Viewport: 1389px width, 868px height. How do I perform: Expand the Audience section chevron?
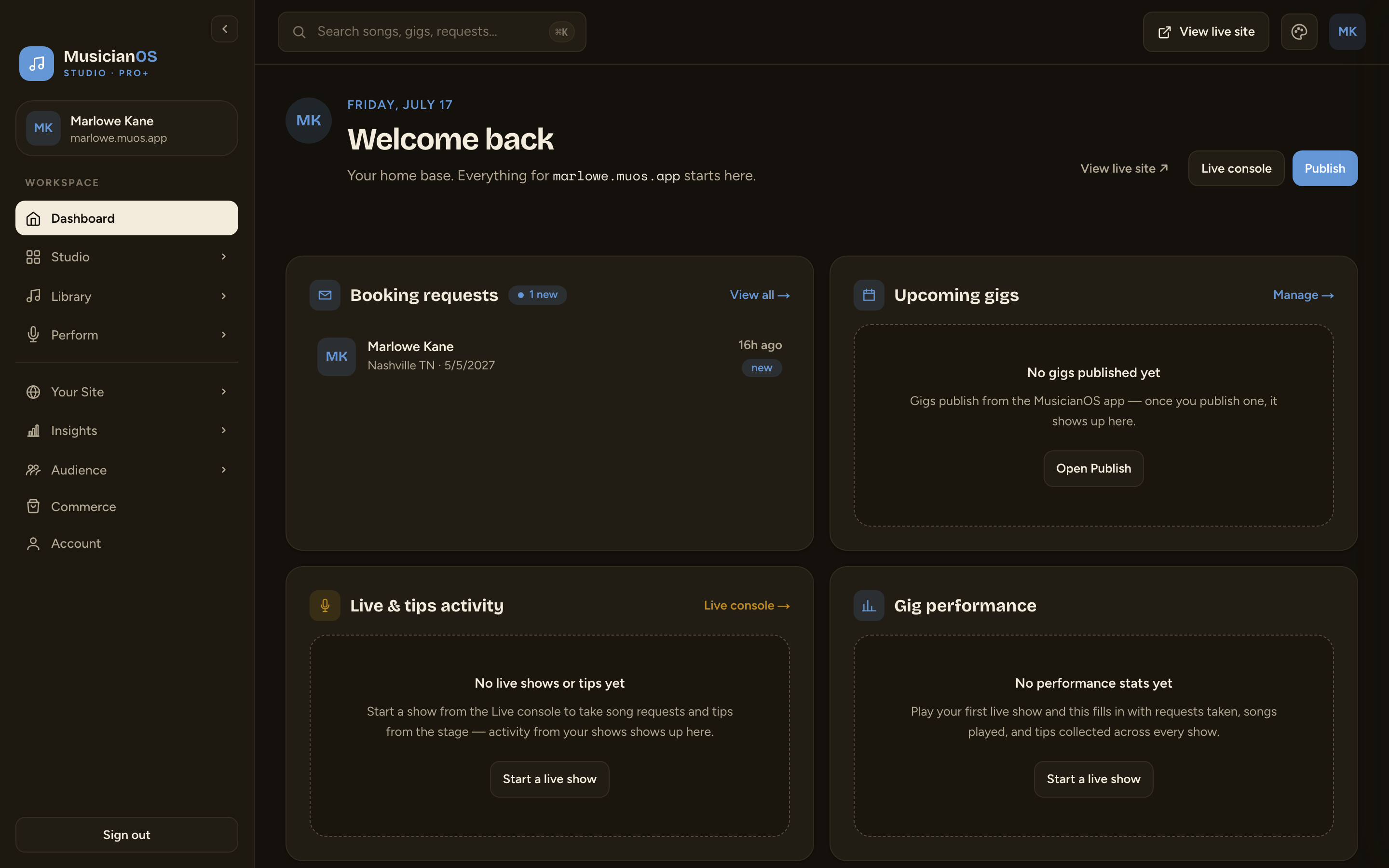pos(224,470)
